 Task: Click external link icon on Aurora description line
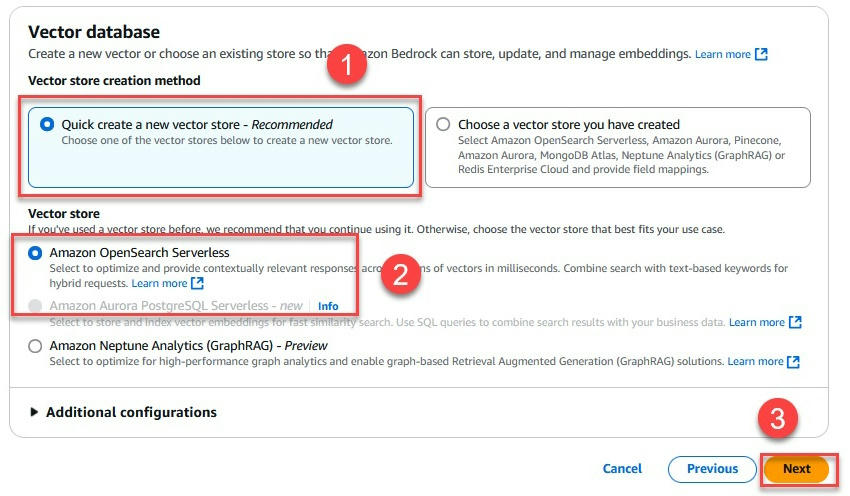[795, 322]
